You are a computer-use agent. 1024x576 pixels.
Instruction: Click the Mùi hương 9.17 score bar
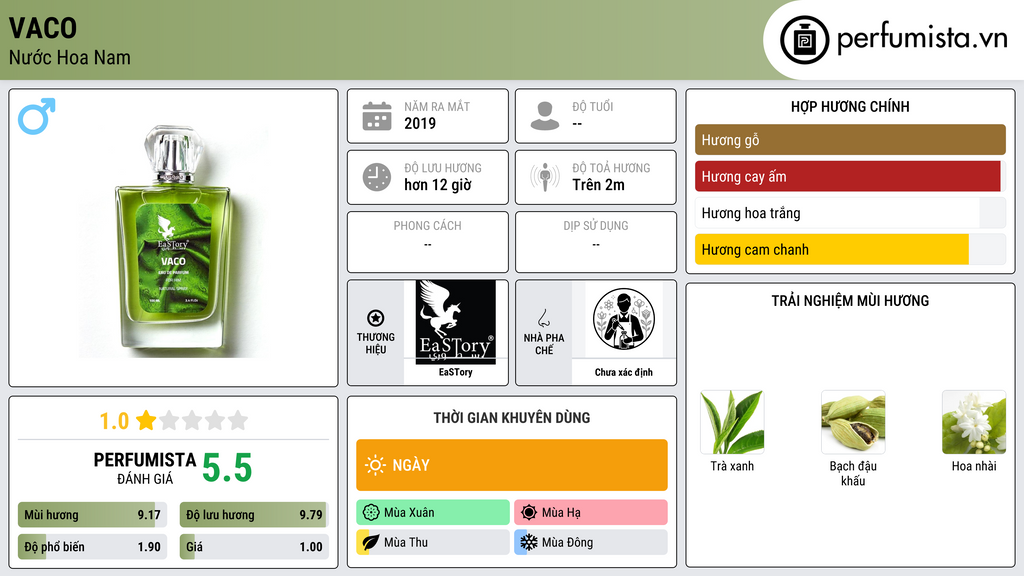click(x=92, y=515)
